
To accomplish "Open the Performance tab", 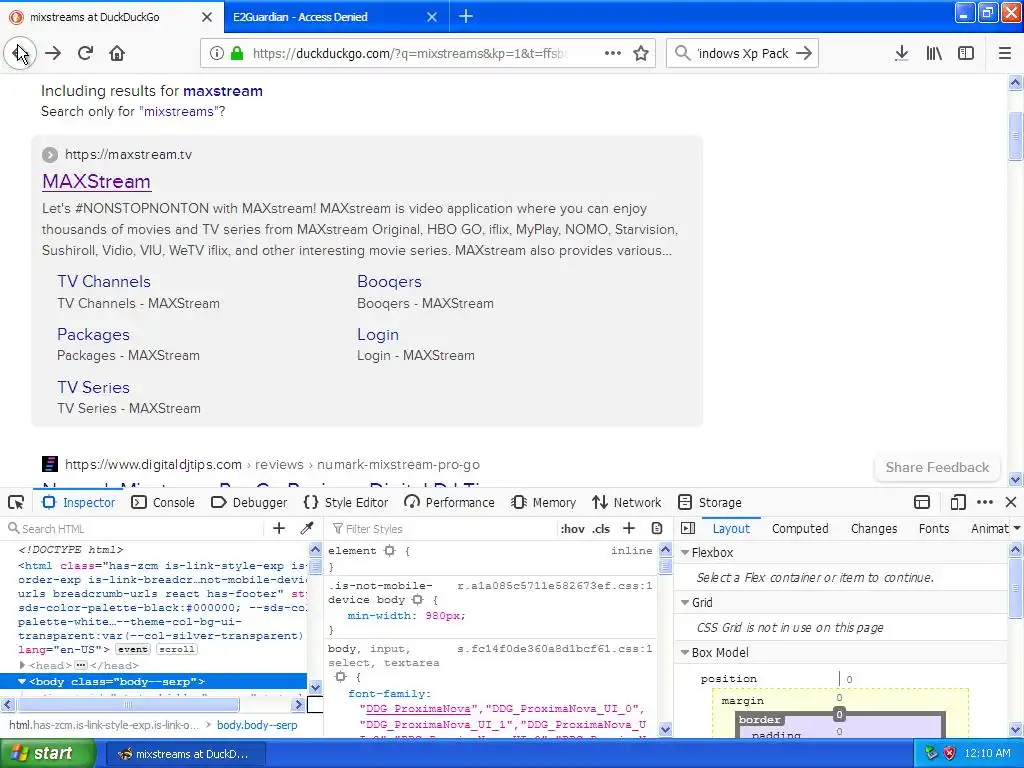I will [x=449, y=502].
